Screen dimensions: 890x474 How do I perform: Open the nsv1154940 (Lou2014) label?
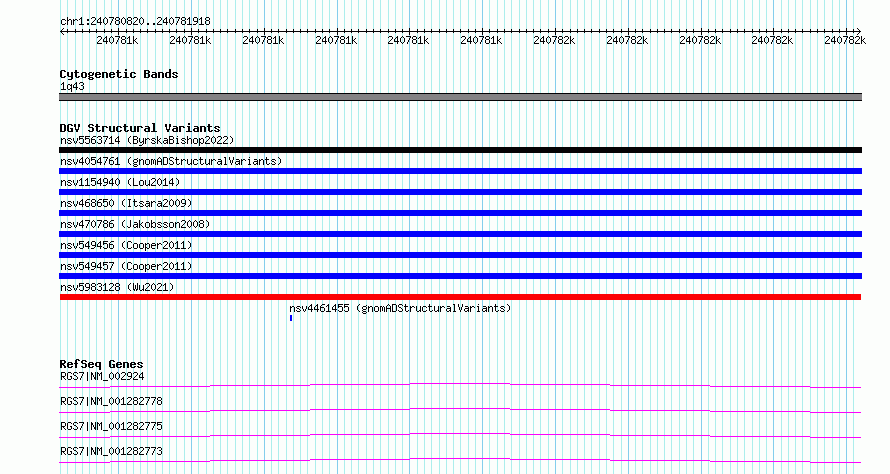click(x=120, y=182)
